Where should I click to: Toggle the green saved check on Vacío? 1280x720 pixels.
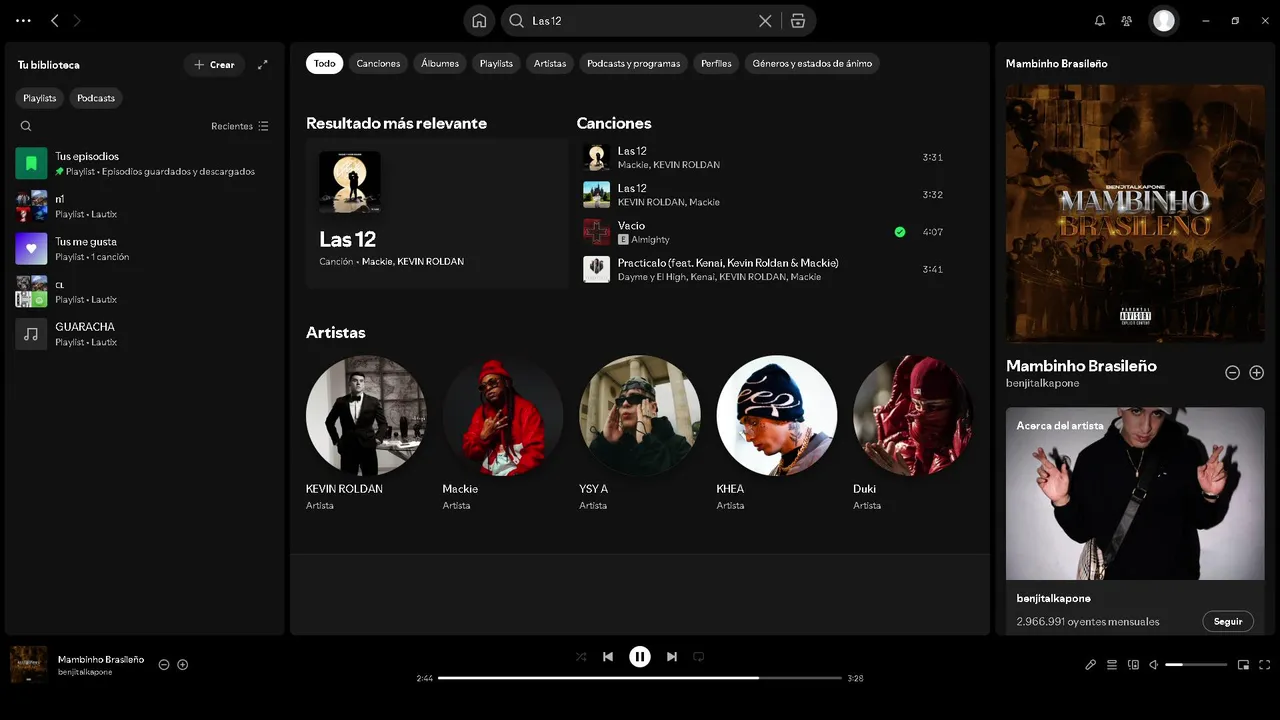point(900,232)
